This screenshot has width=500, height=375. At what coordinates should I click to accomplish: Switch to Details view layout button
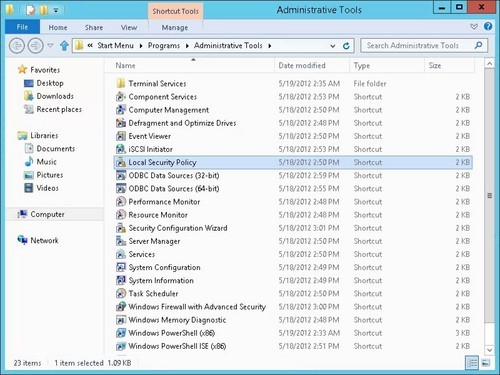(x=472, y=363)
